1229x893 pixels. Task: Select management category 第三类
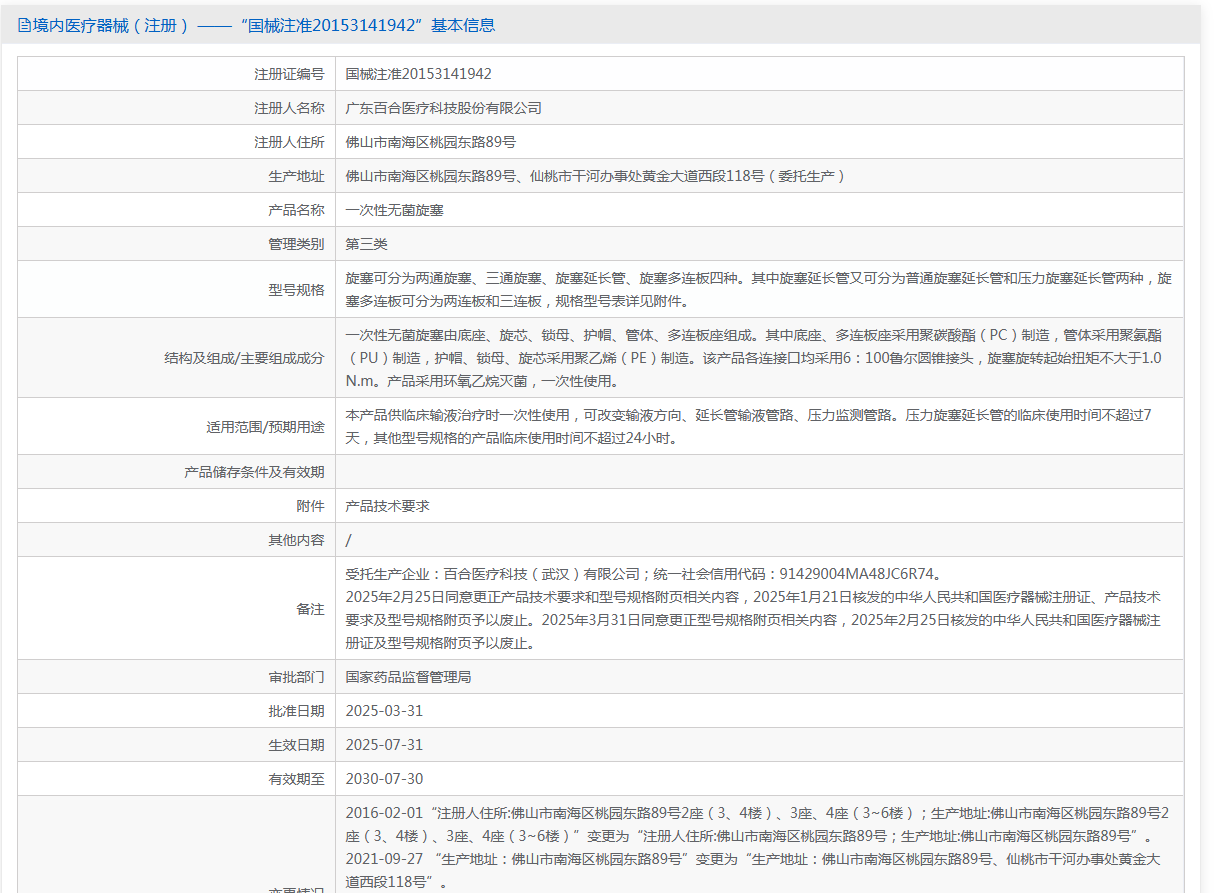point(366,244)
